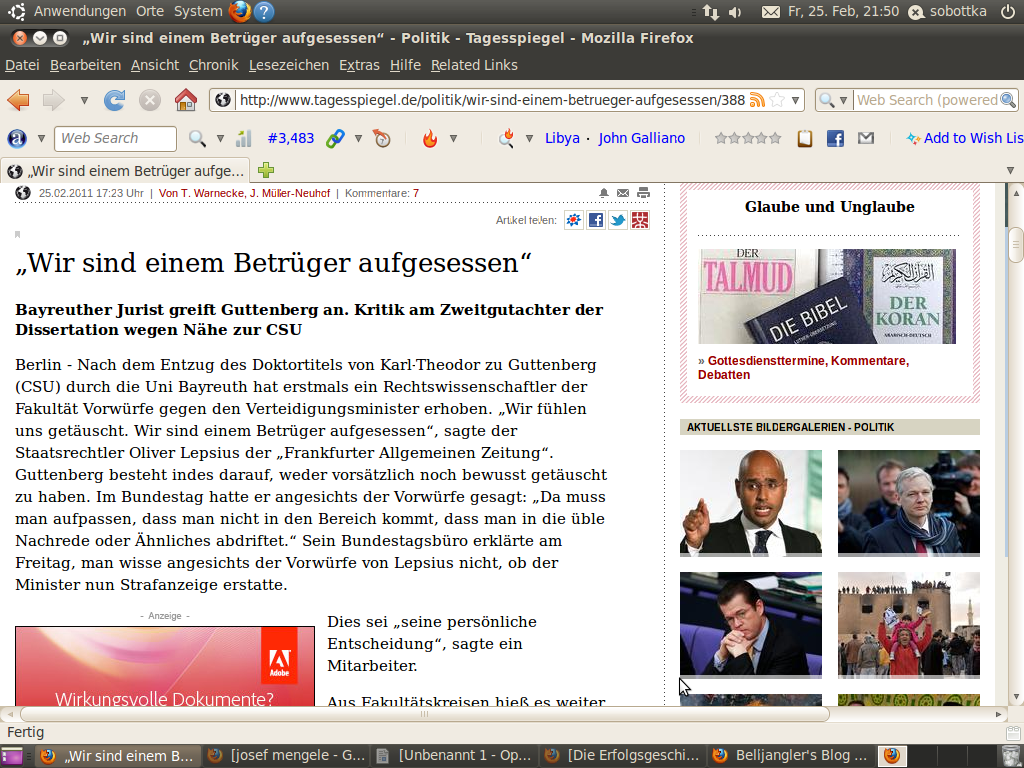Open the gallery thumbnail of man with folded hands
The width and height of the screenshot is (1024, 768).
coord(751,625)
